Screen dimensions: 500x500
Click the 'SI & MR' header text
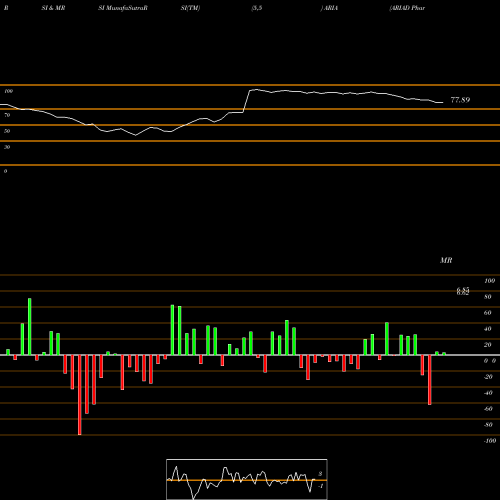click(x=53, y=8)
